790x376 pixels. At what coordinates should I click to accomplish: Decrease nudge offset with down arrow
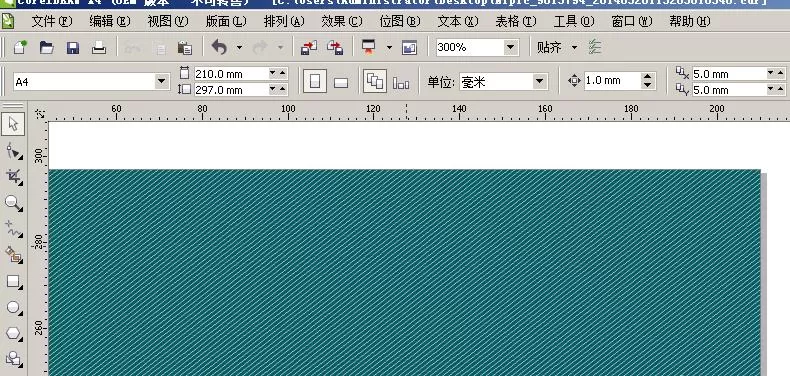pyautogui.click(x=648, y=85)
